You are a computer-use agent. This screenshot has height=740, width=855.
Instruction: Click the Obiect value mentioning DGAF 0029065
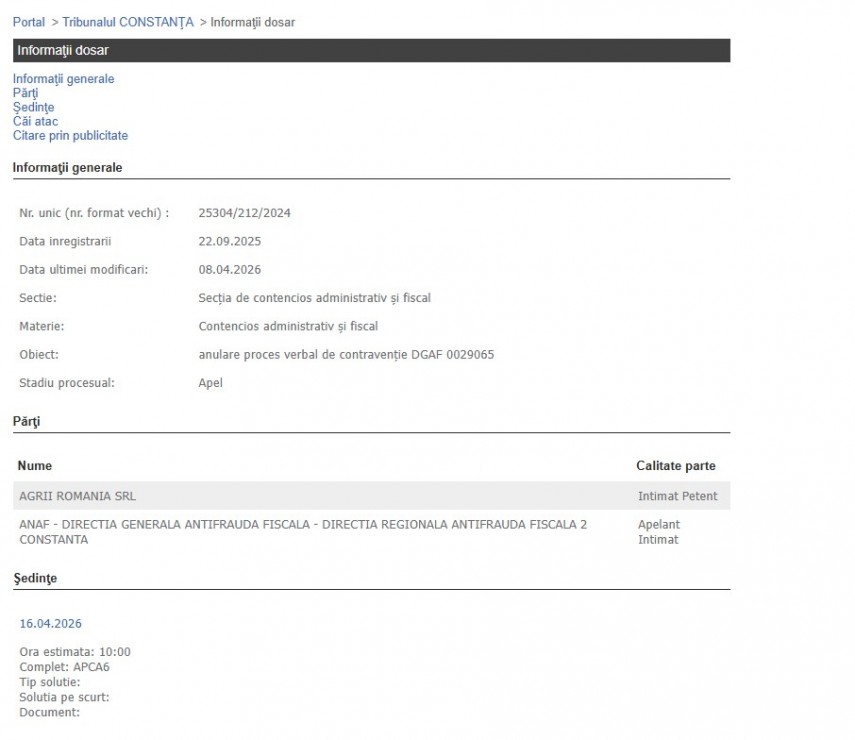(346, 355)
